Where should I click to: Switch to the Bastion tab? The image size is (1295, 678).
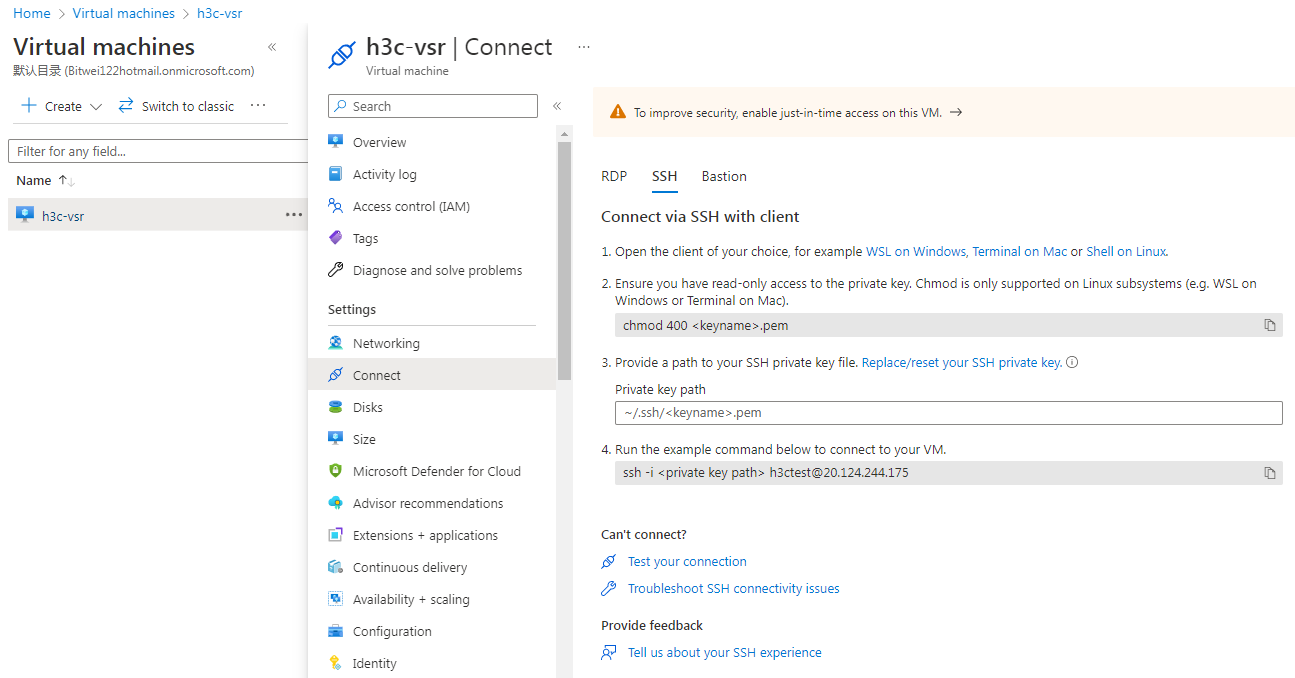click(x=724, y=176)
